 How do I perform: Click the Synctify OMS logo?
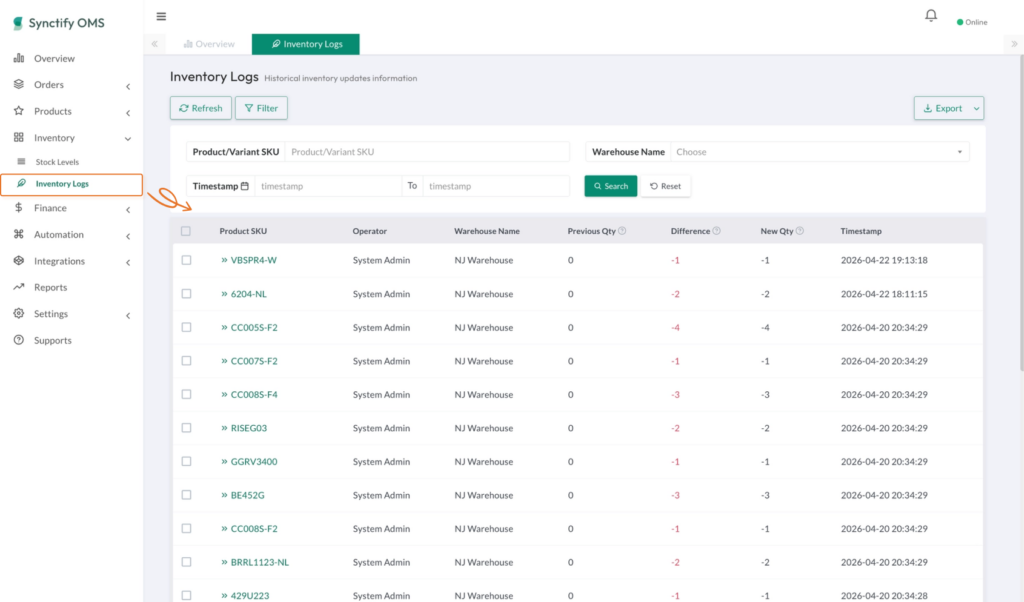coord(59,23)
